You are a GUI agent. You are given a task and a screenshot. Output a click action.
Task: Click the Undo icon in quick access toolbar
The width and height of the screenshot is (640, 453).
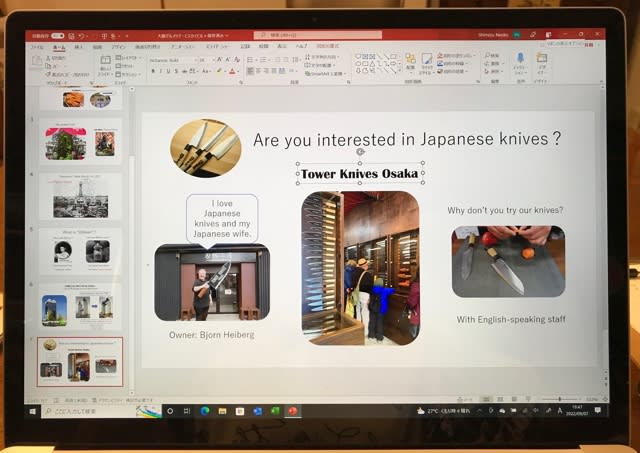tap(82, 36)
